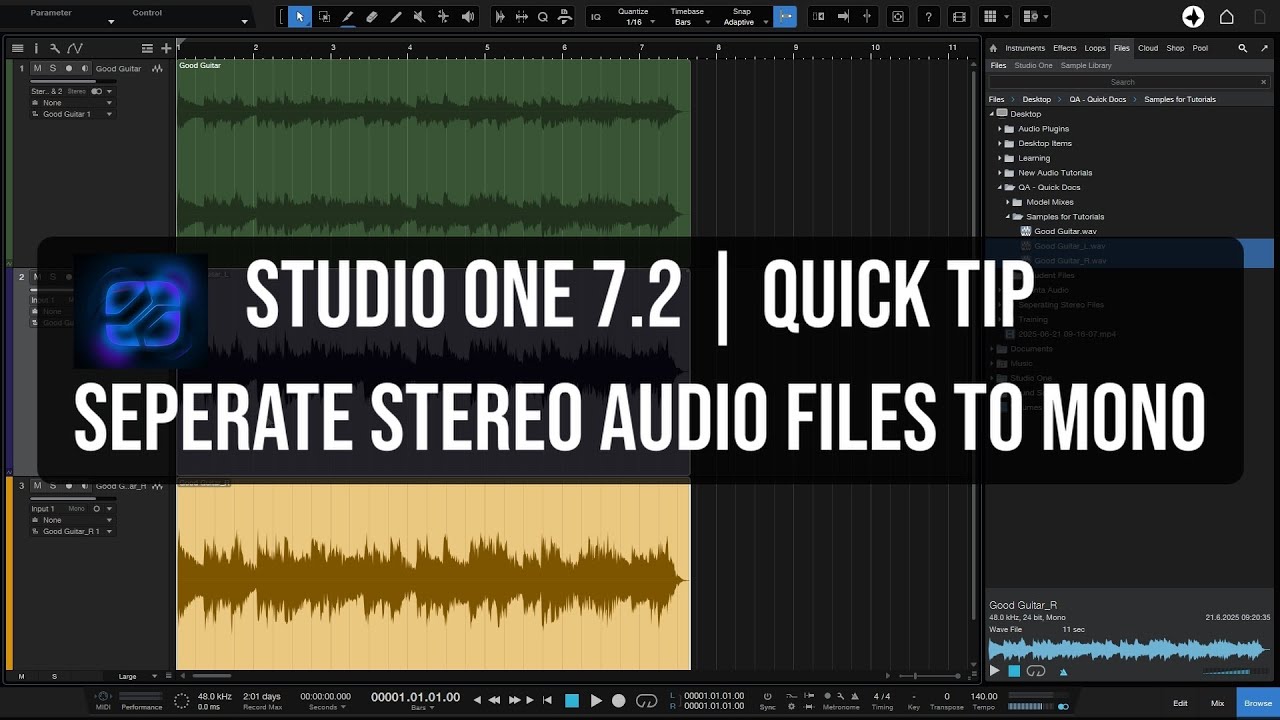Switch to the Loops browser tab
This screenshot has height=720, width=1280.
1095,48
